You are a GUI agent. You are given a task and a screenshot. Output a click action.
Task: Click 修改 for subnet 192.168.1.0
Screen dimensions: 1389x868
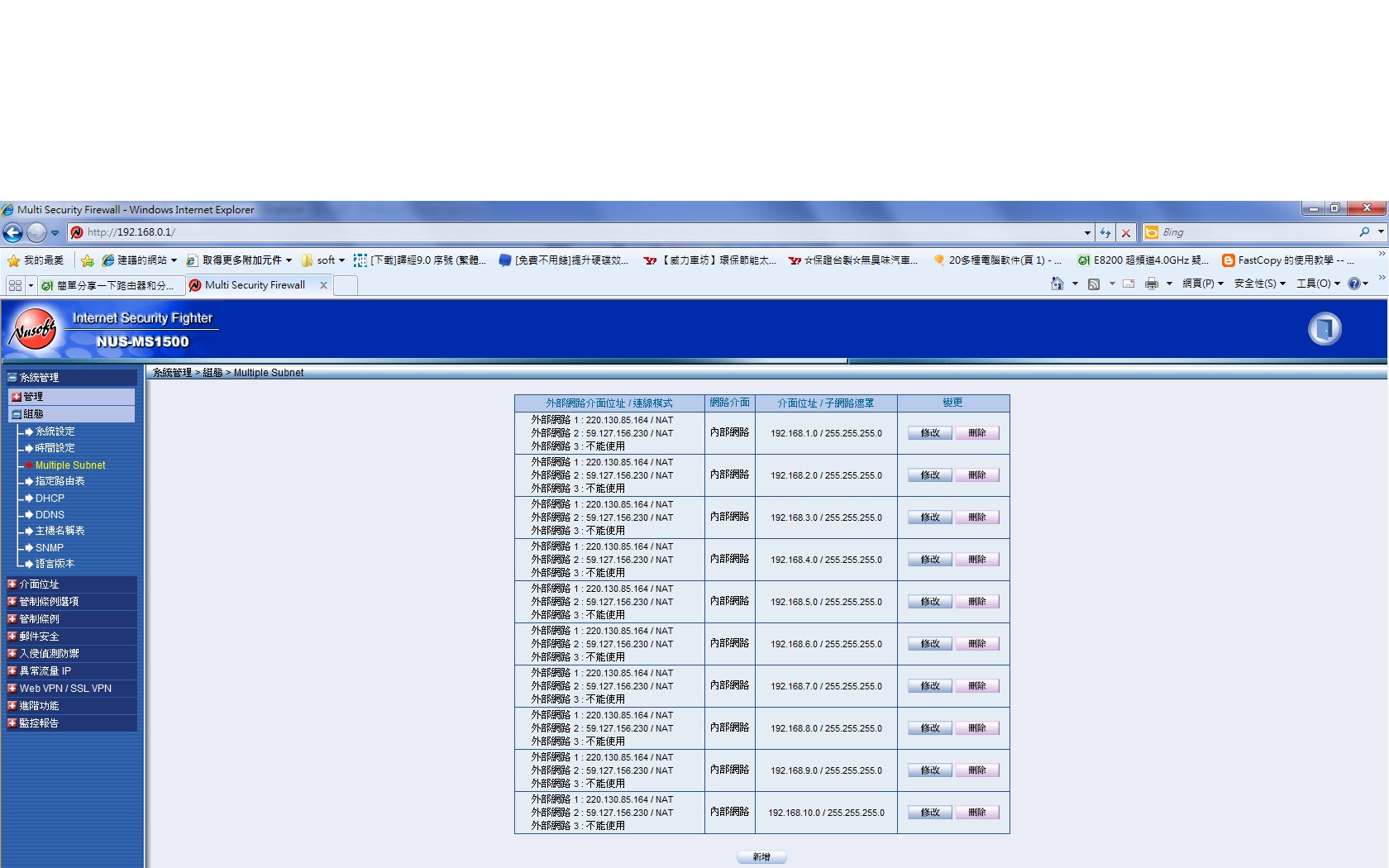(x=929, y=433)
